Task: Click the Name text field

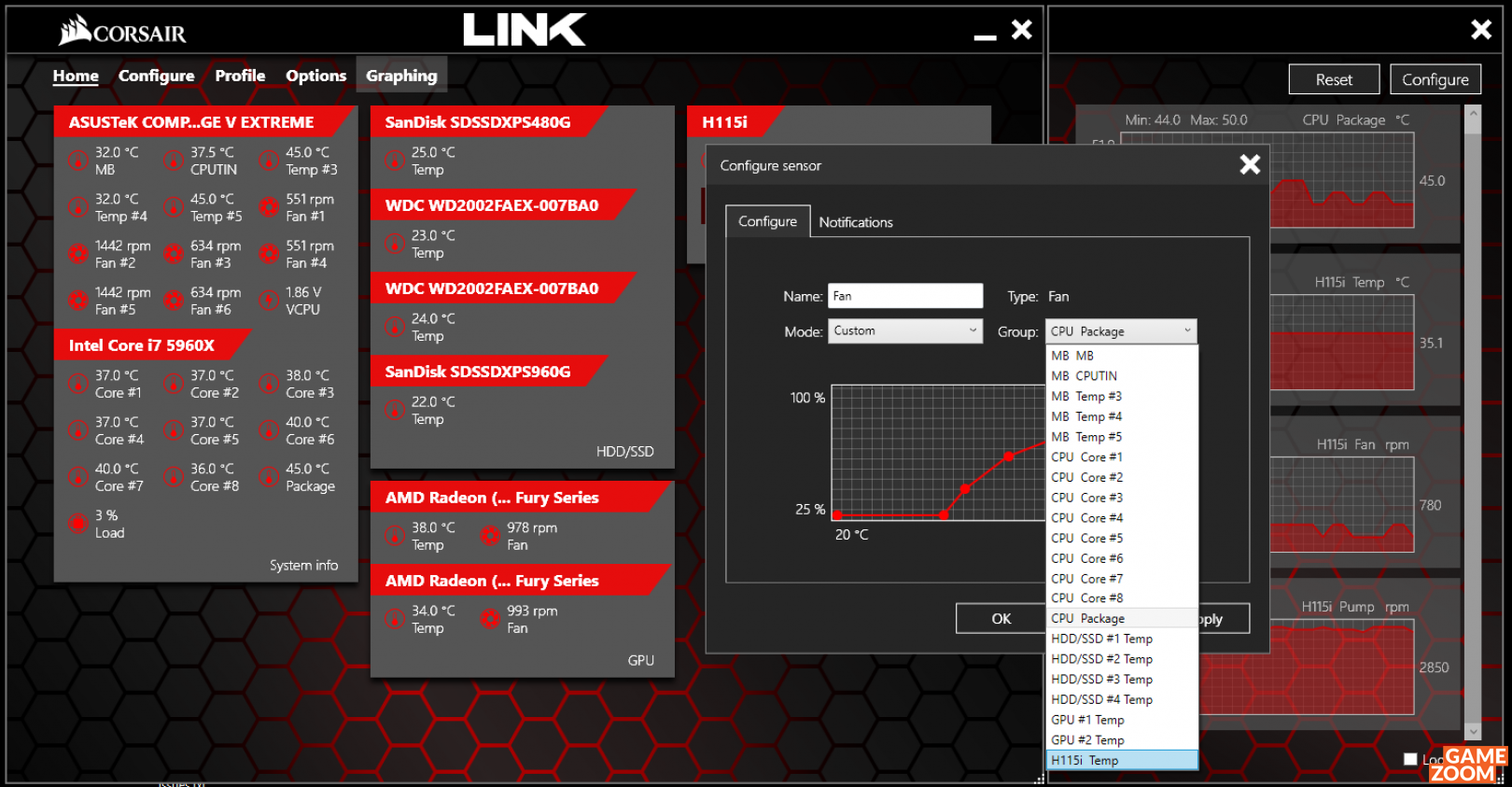Action: (x=904, y=296)
